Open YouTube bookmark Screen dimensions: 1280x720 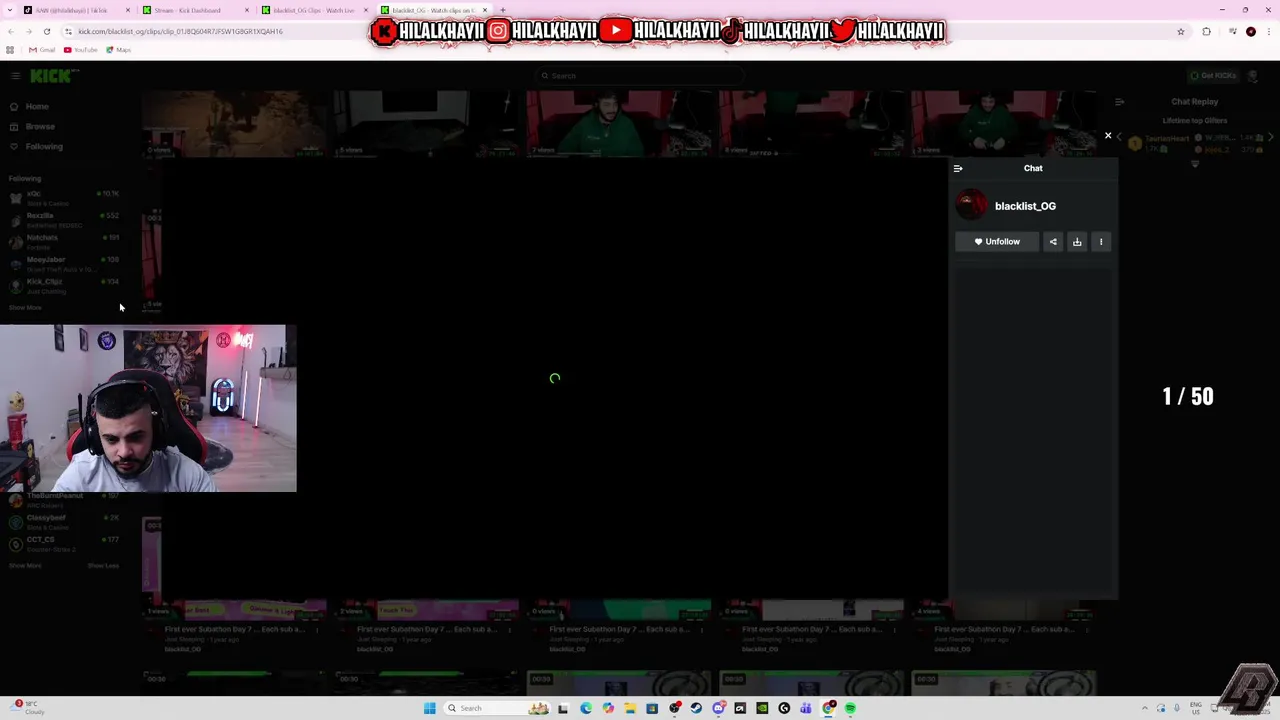(81, 50)
